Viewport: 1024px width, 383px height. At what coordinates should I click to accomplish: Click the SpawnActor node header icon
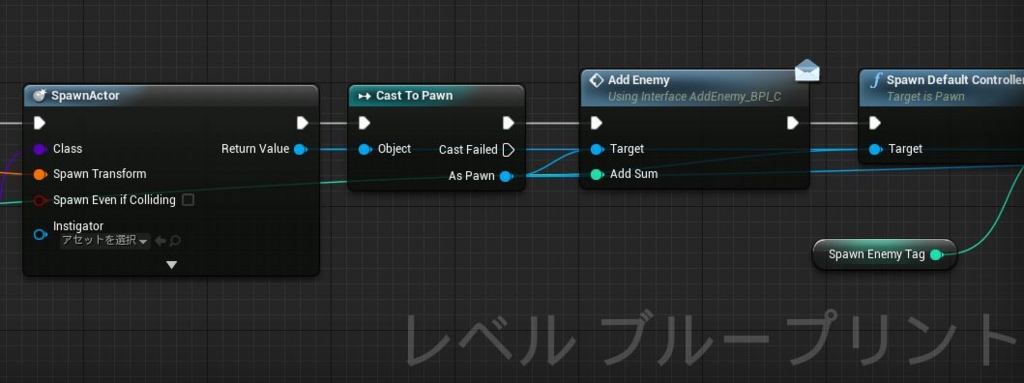39,96
